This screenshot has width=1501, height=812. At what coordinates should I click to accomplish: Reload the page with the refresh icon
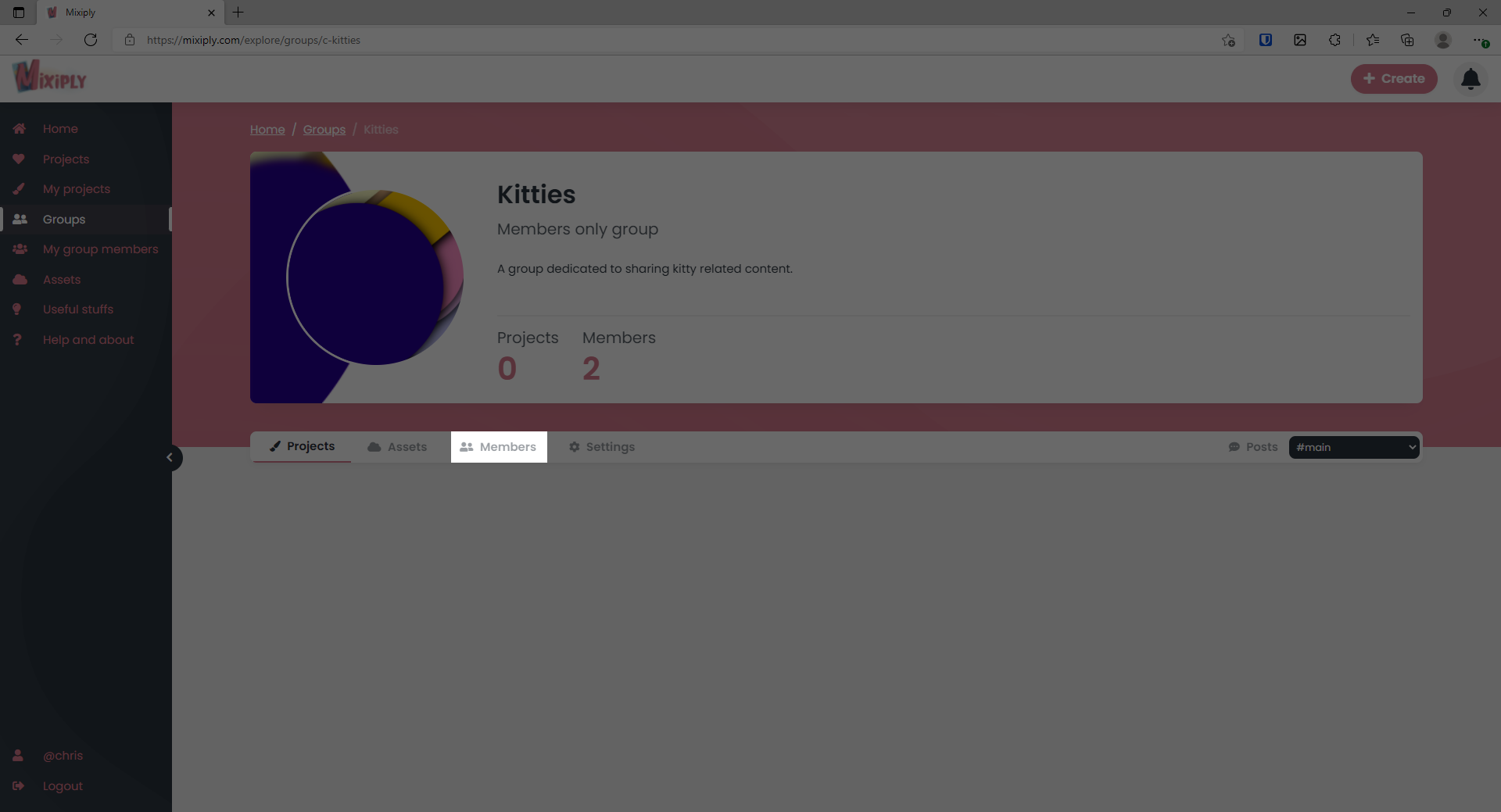pos(91,40)
